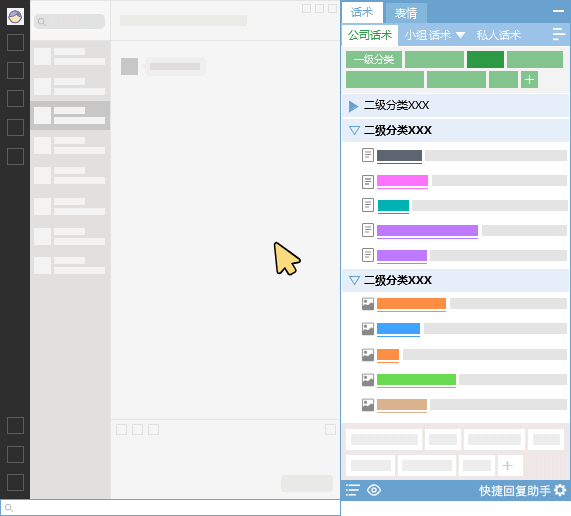
Task: Click the document icon beside magenta entry
Action: 368,181
